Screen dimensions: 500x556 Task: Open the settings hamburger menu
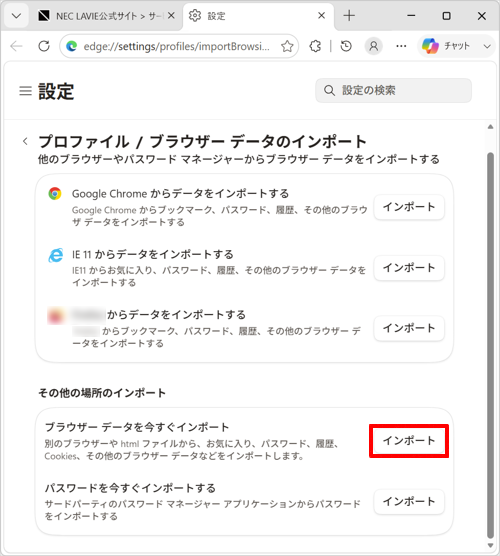(25, 91)
